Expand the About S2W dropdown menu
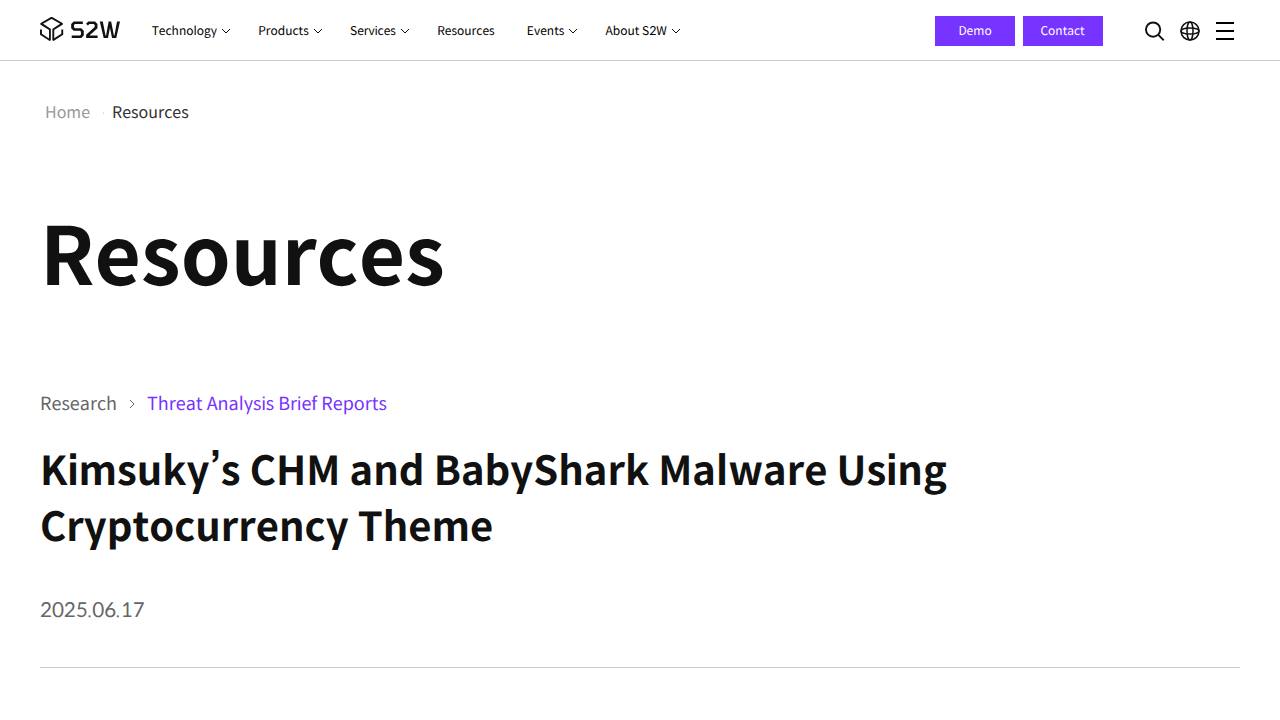The height and width of the screenshot is (720, 1280). tap(643, 31)
